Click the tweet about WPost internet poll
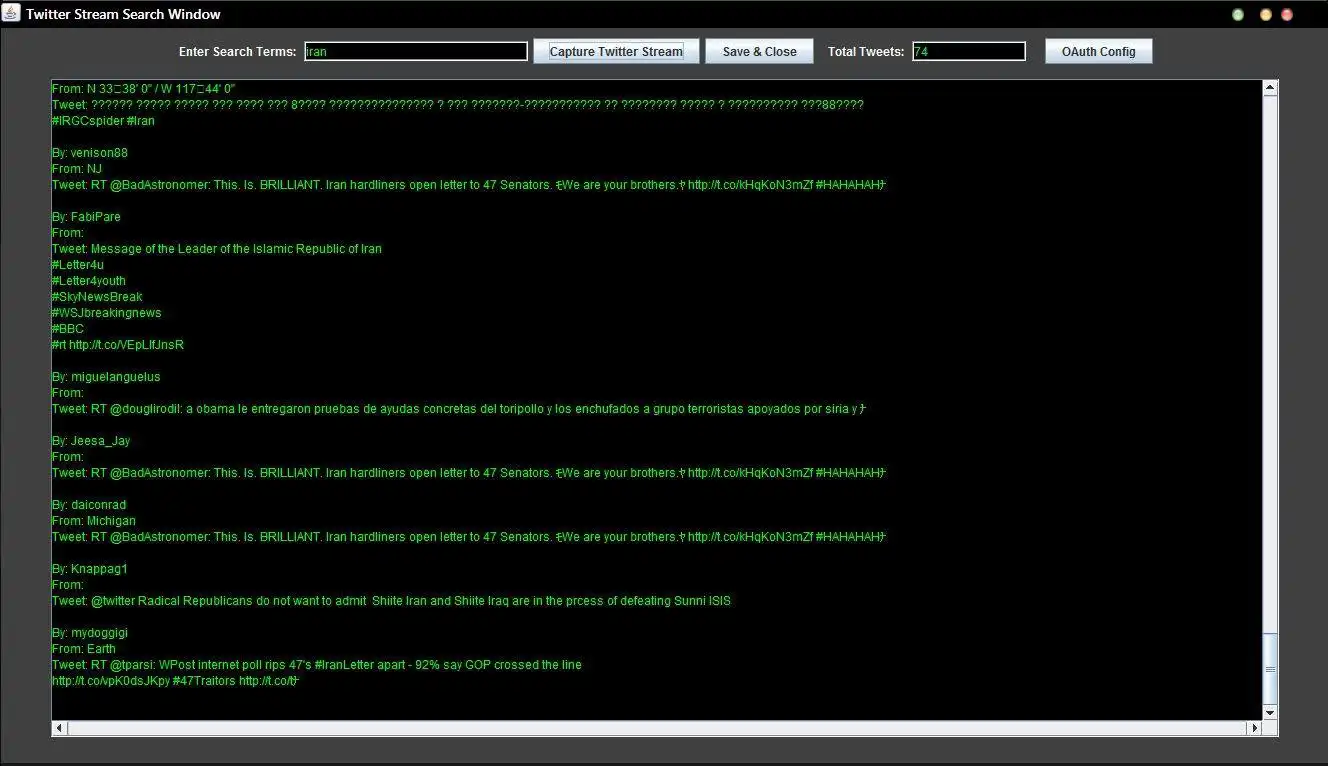The image size is (1328, 766). tap(317, 665)
